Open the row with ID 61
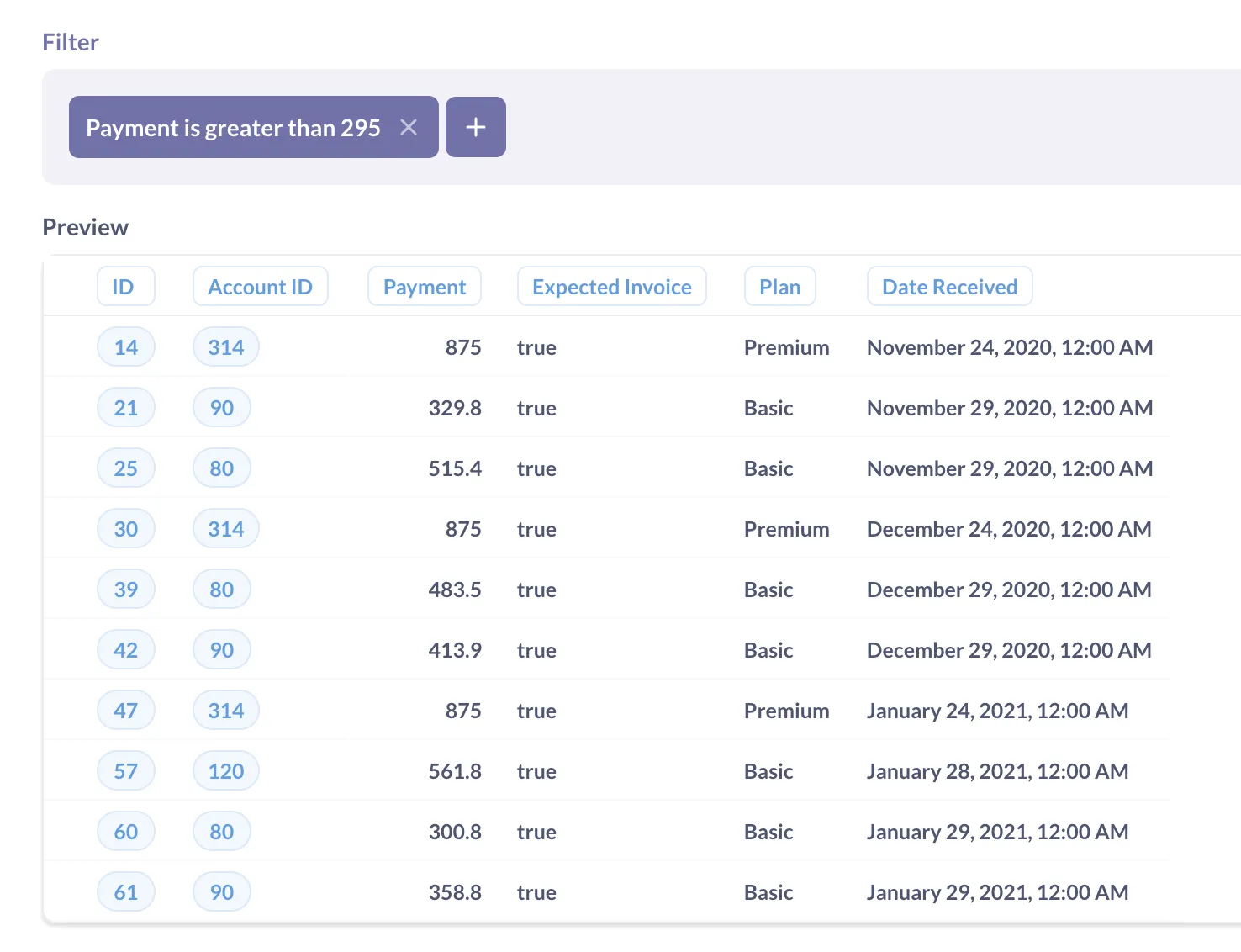 pos(126,892)
